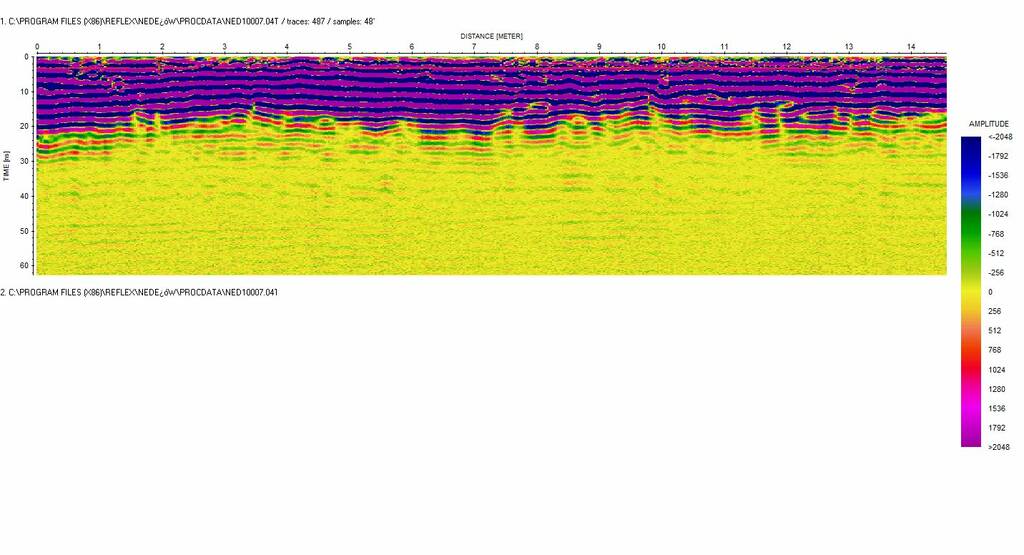The height and width of the screenshot is (555, 1024).
Task: Click the yellow zero-level region of color bar
Action: point(970,292)
